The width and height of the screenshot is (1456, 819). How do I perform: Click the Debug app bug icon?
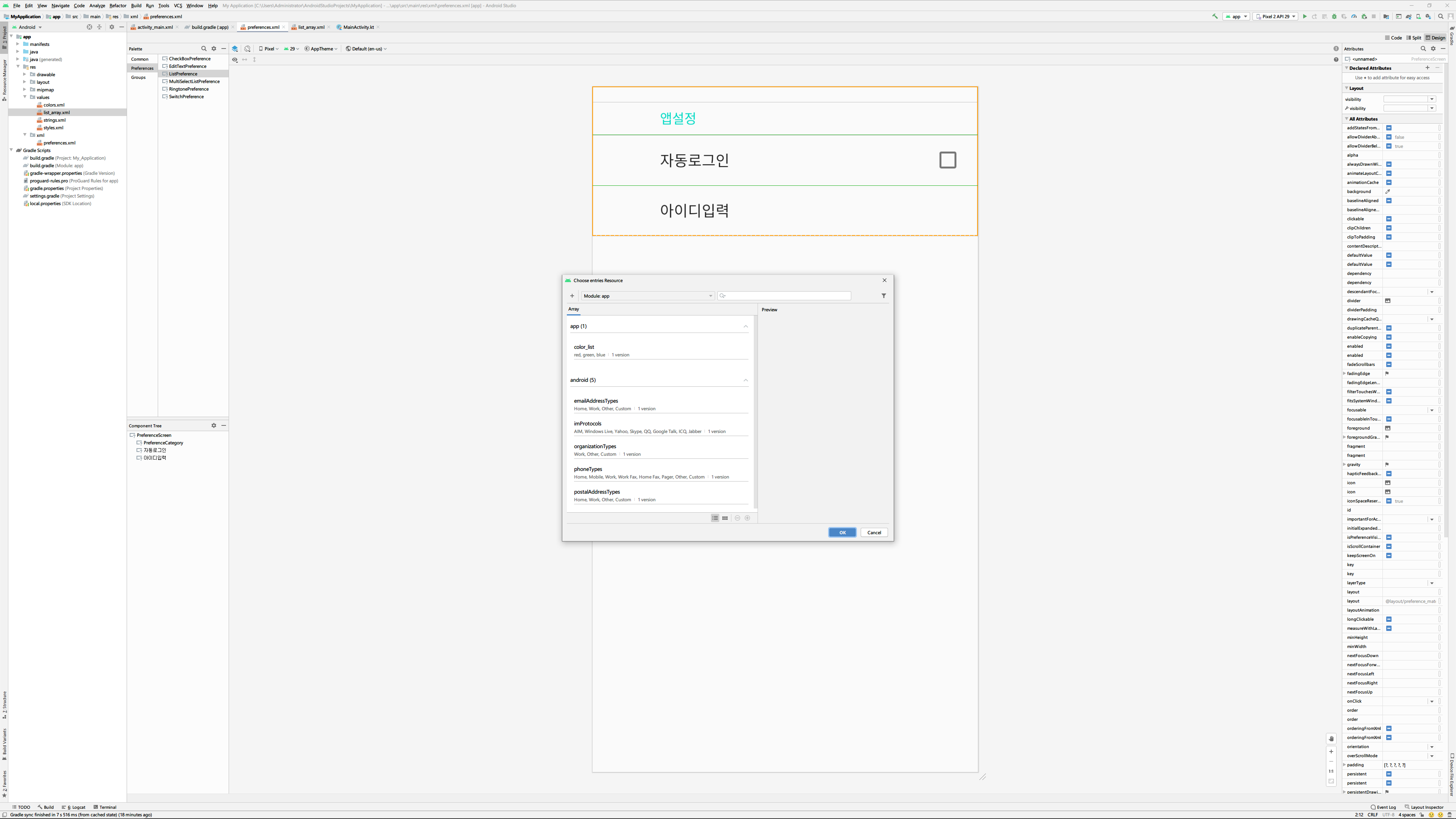(1334, 16)
